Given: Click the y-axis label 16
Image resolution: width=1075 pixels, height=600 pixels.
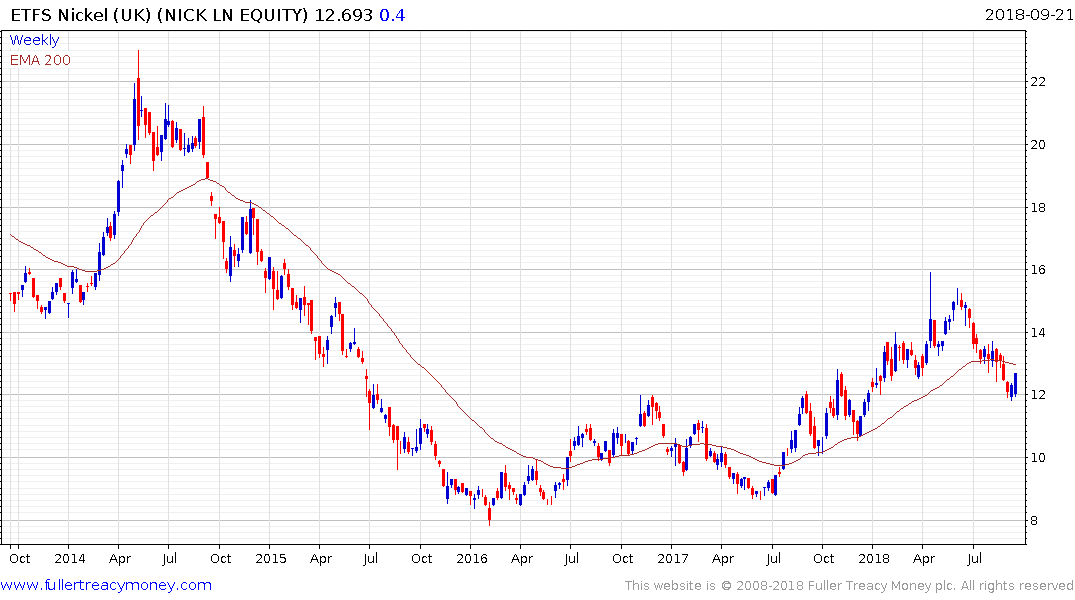Looking at the screenshot, I should [x=1038, y=269].
